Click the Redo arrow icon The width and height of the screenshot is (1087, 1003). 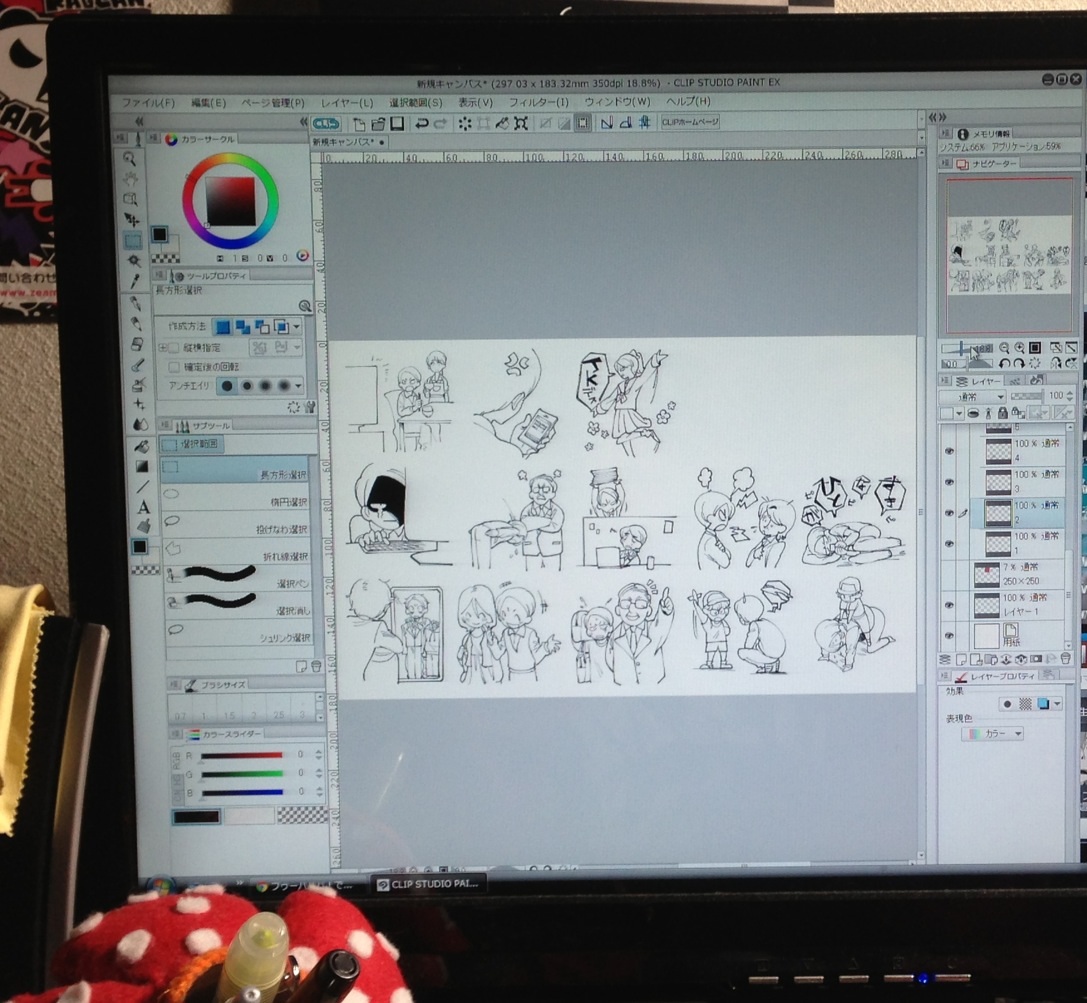tap(440, 123)
